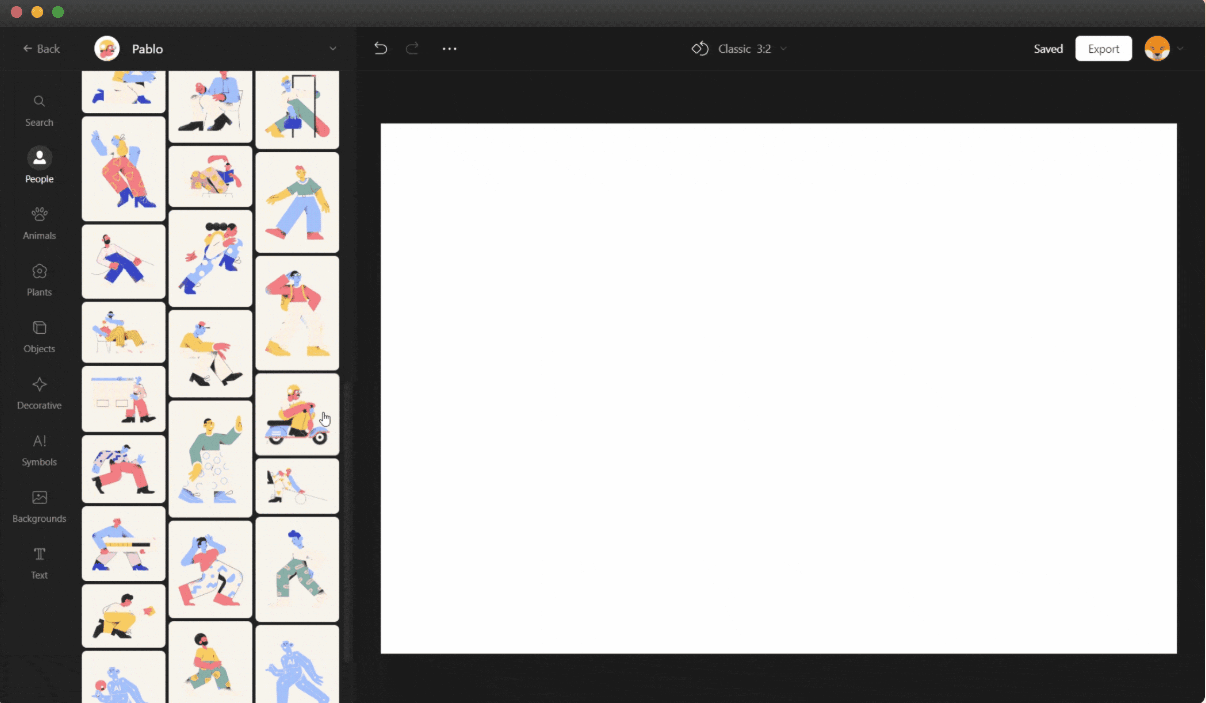Undo the last action

click(380, 48)
